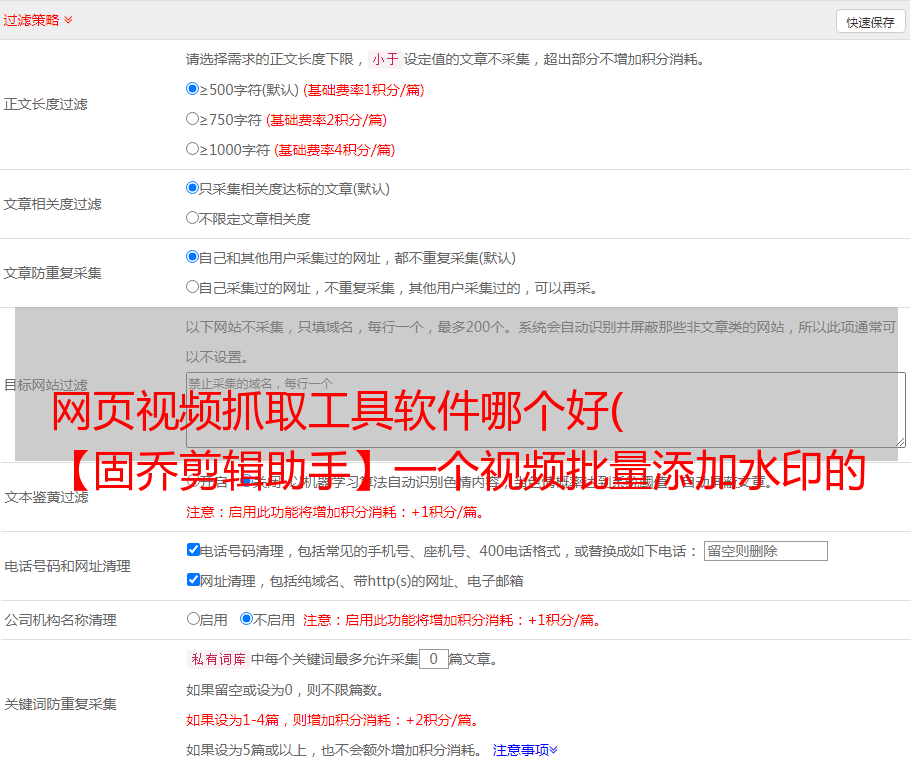Click the articles-per-keyword number field
This screenshot has width=912, height=768.
click(434, 659)
